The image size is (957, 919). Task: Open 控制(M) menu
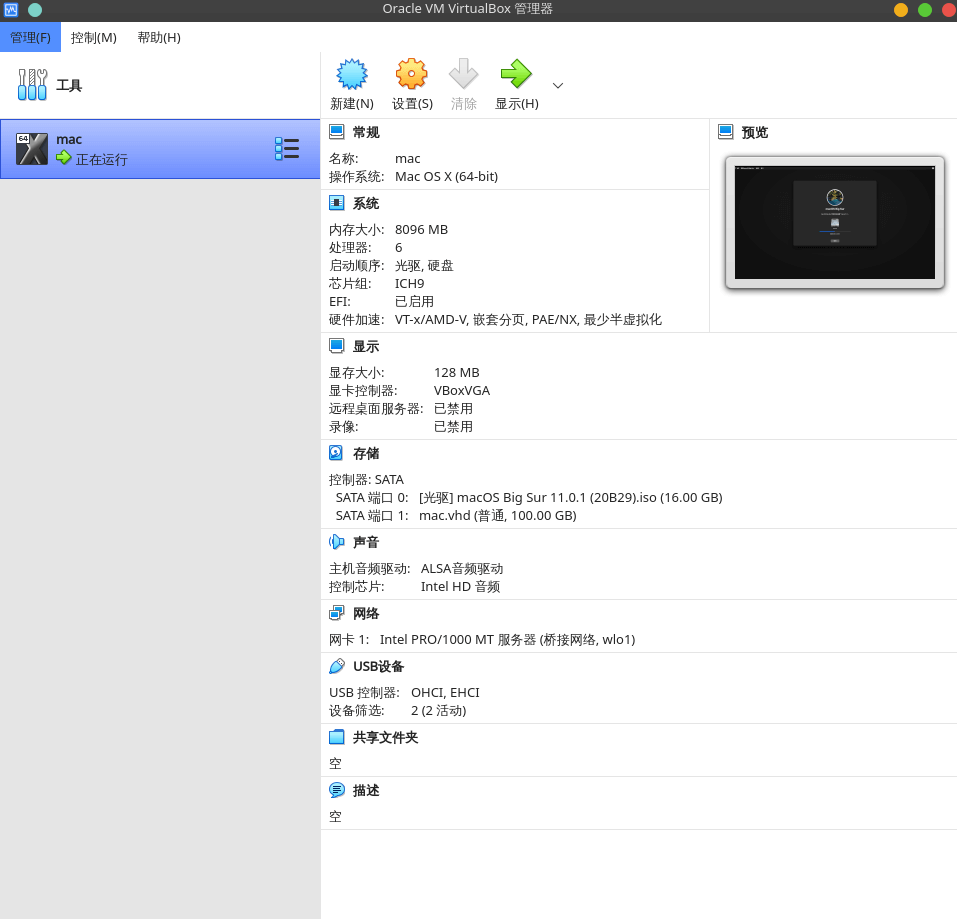click(93, 37)
